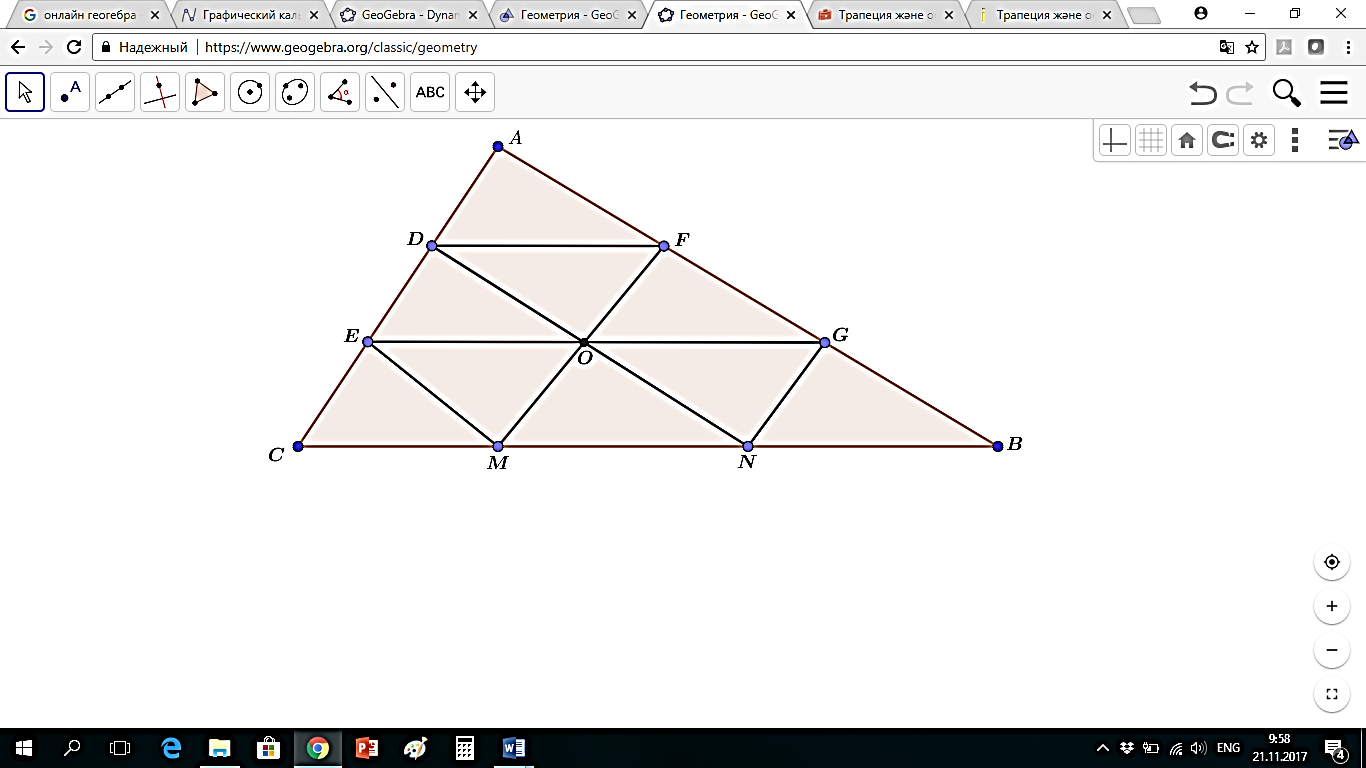Select the Line tool

click(115, 92)
